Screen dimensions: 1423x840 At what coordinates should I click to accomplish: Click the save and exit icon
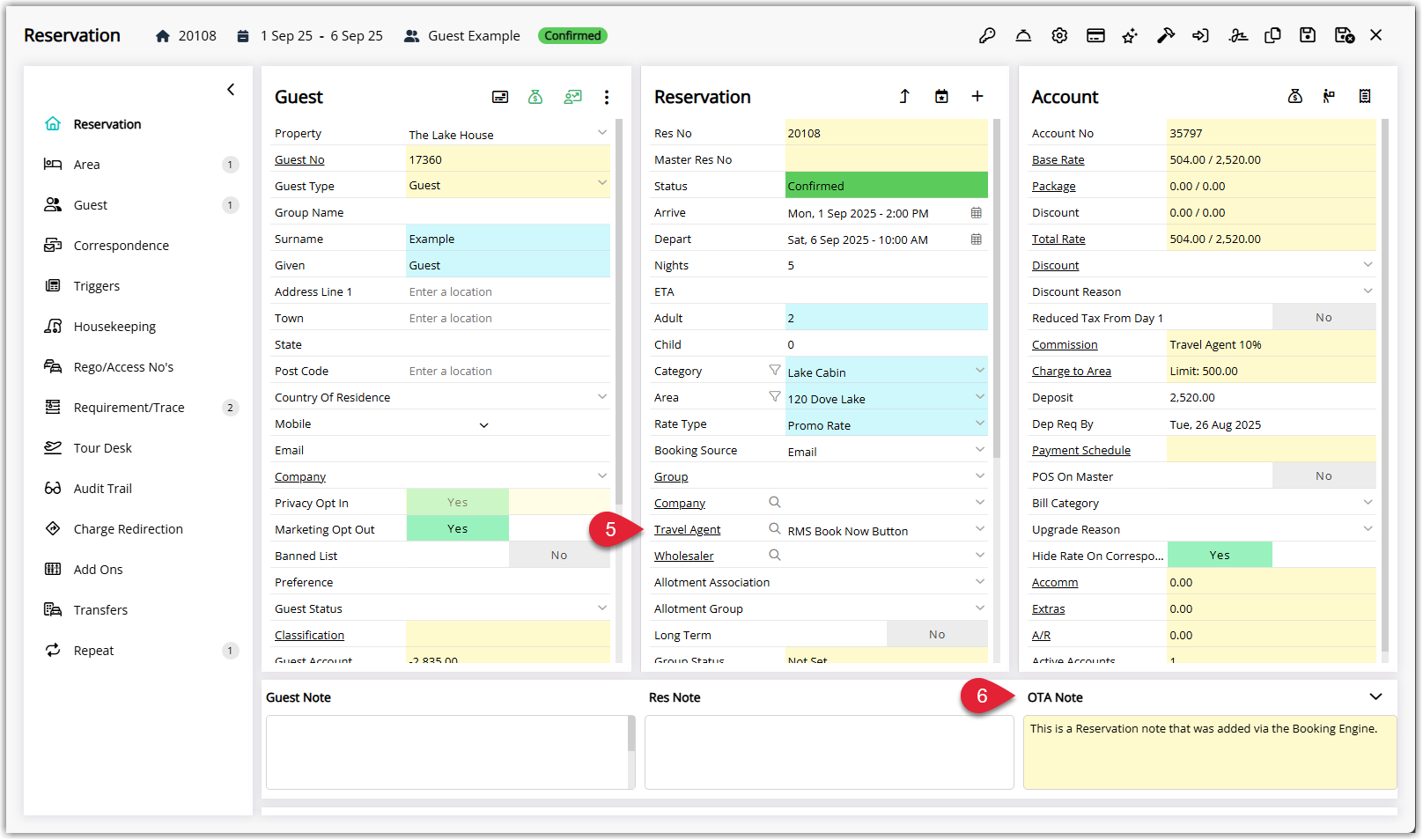[x=1345, y=36]
